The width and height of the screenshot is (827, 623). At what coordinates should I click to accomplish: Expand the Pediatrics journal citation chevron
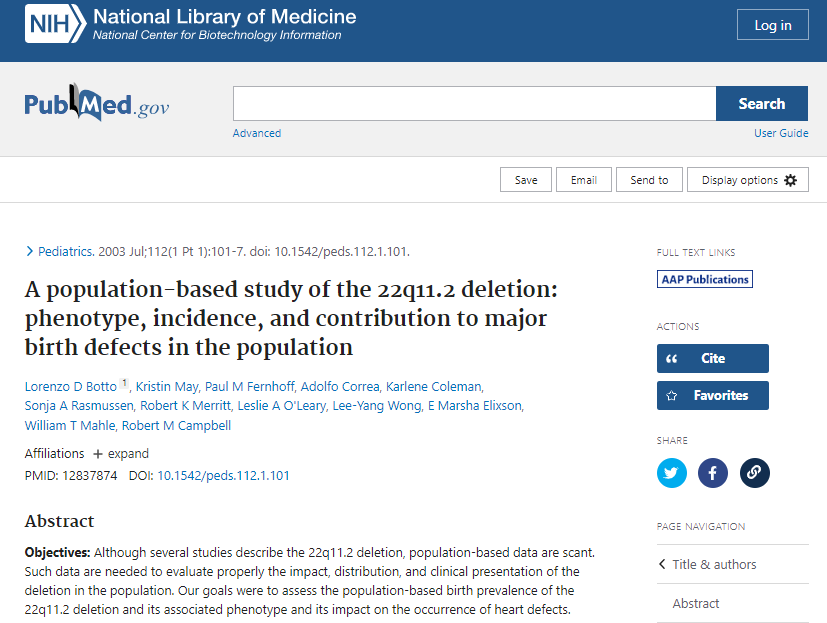pyautogui.click(x=30, y=252)
